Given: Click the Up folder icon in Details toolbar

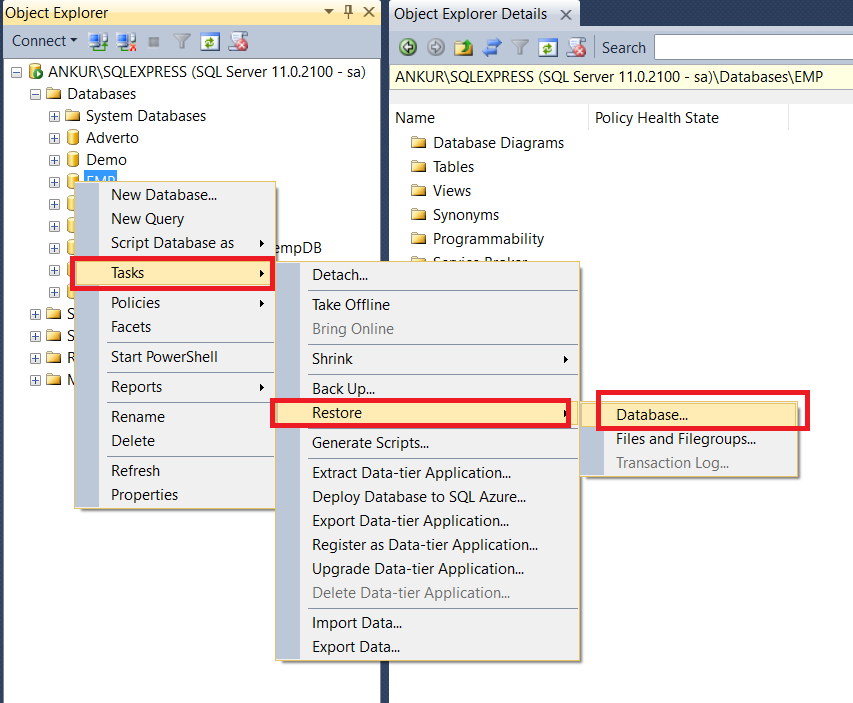Looking at the screenshot, I should coord(463,48).
